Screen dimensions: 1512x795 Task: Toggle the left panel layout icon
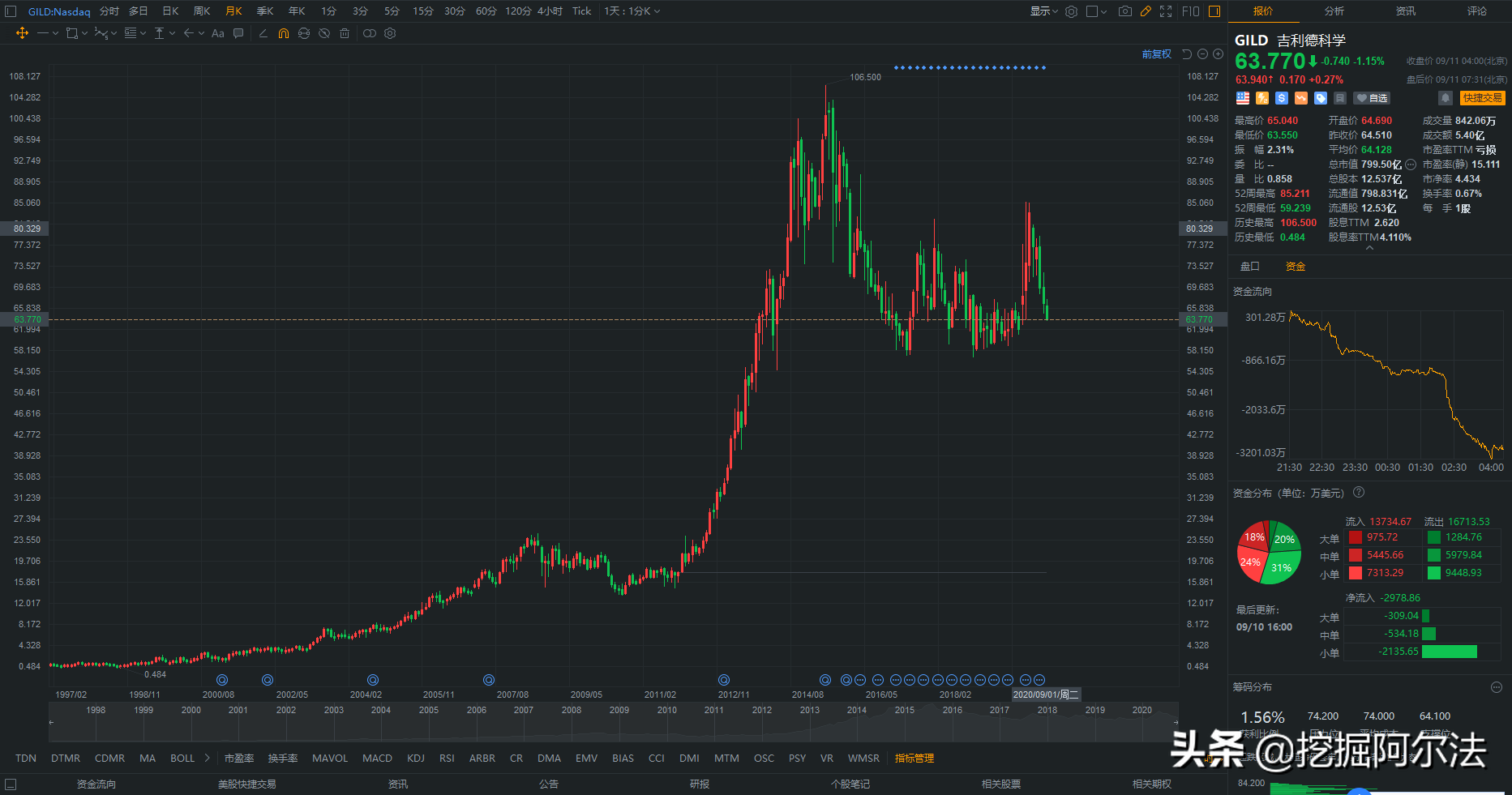click(11, 11)
